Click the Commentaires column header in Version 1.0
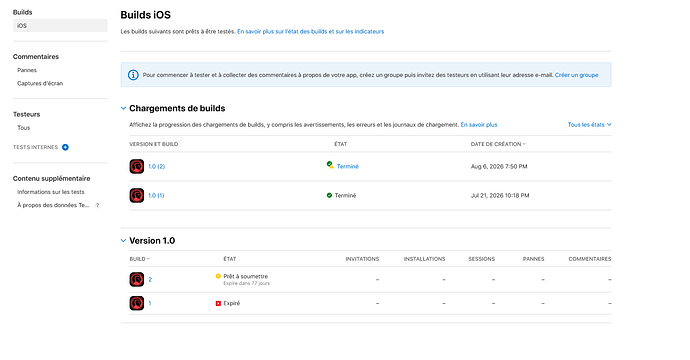The width and height of the screenshot is (690, 360). 590,259
